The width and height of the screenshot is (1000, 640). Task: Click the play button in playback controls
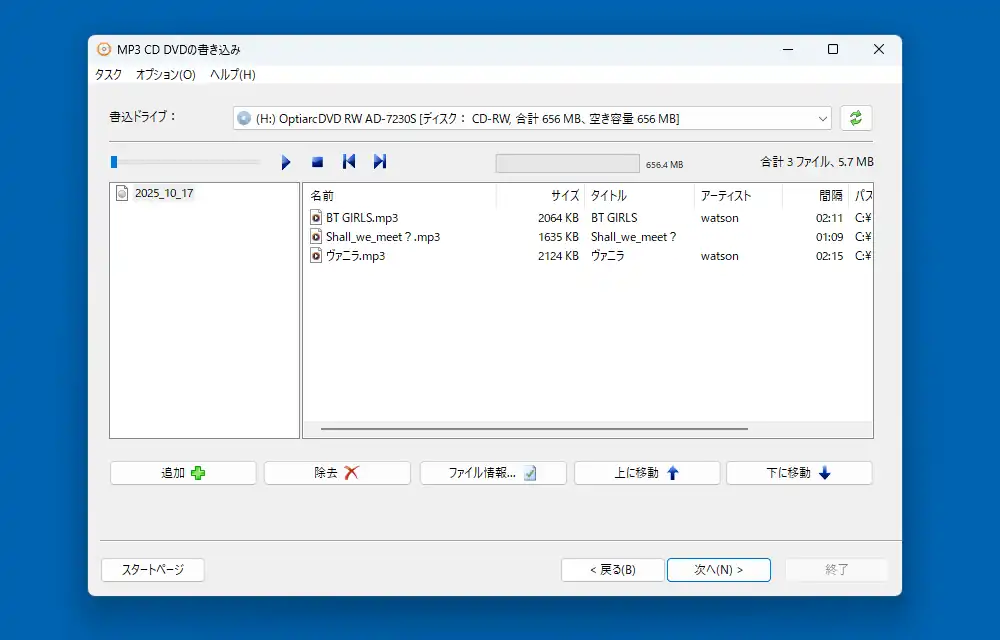click(x=286, y=162)
